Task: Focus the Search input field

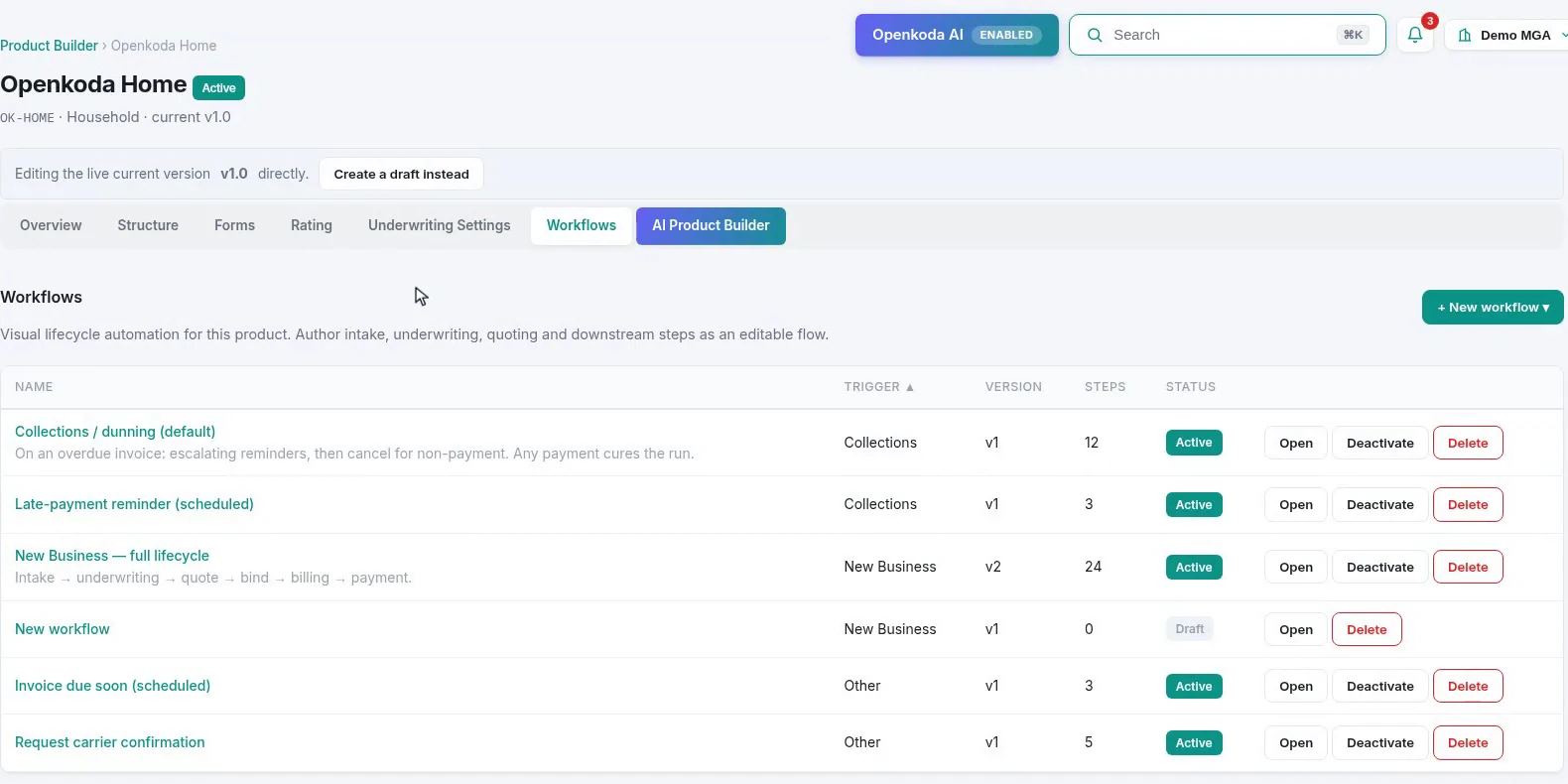Action: pyautogui.click(x=1227, y=35)
